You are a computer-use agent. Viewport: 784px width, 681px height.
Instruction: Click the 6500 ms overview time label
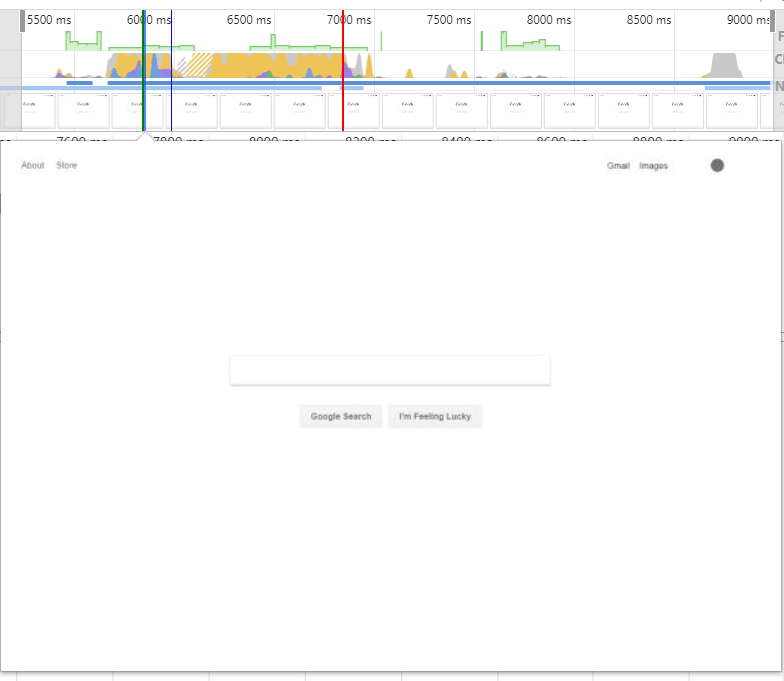(249, 20)
